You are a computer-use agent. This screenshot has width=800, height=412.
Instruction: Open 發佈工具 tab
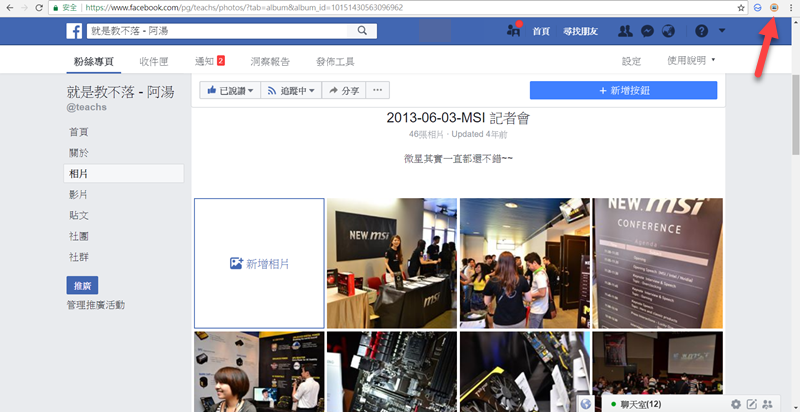(335, 62)
